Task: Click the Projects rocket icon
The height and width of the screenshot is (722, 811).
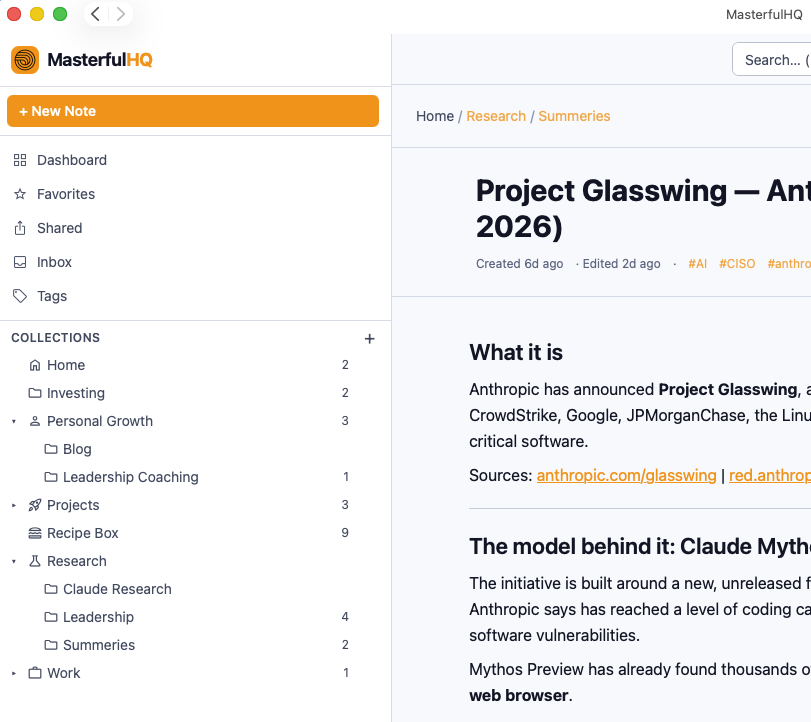Action: coord(35,505)
